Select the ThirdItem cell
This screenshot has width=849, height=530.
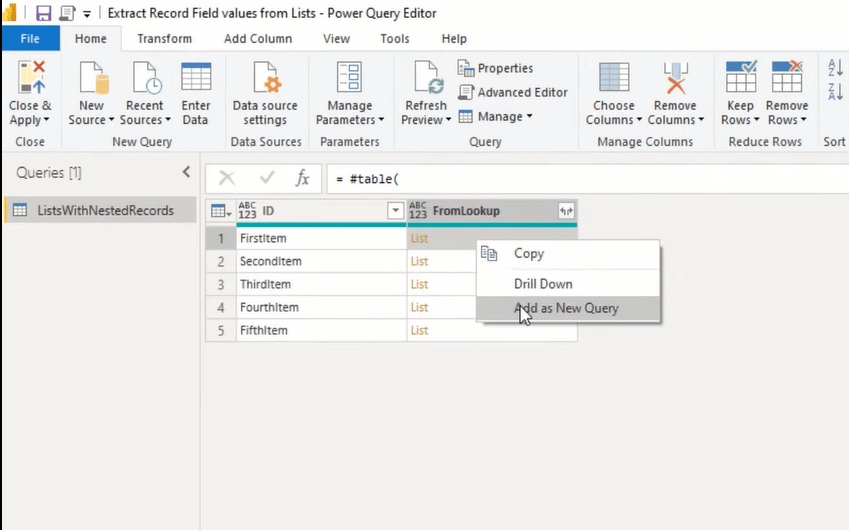point(321,284)
